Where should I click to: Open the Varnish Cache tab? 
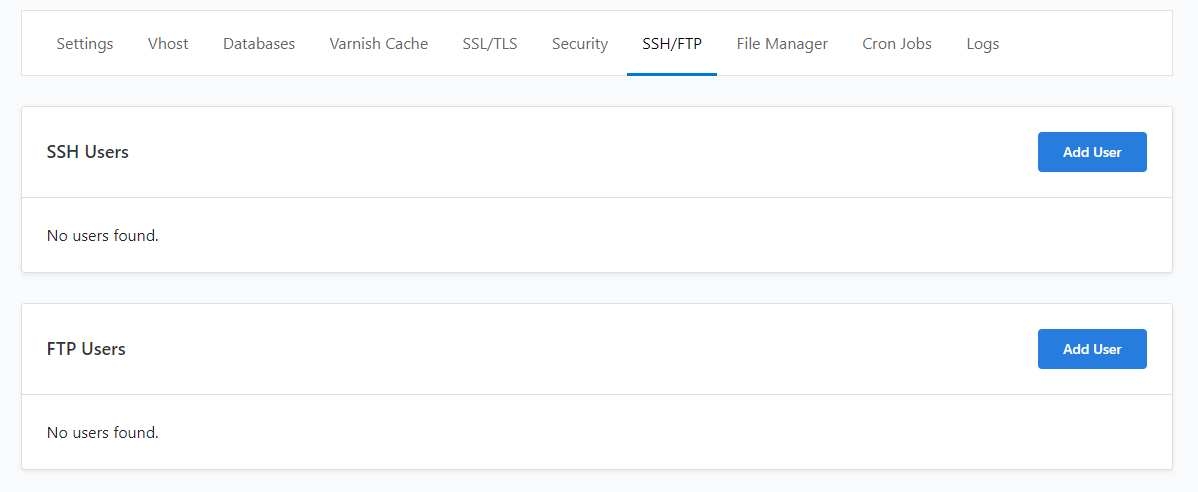(x=379, y=44)
